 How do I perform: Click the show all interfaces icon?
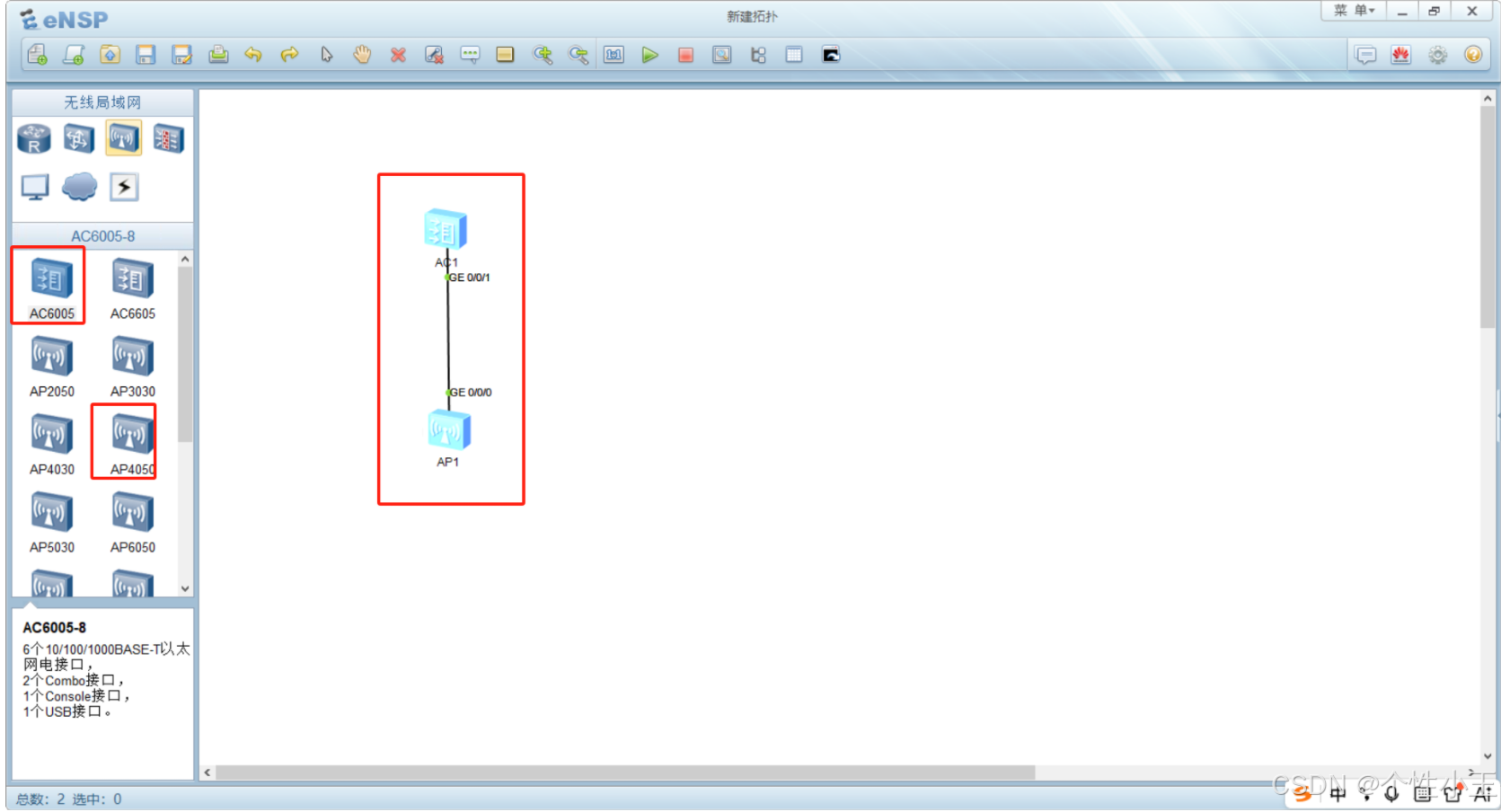pyautogui.click(x=758, y=55)
